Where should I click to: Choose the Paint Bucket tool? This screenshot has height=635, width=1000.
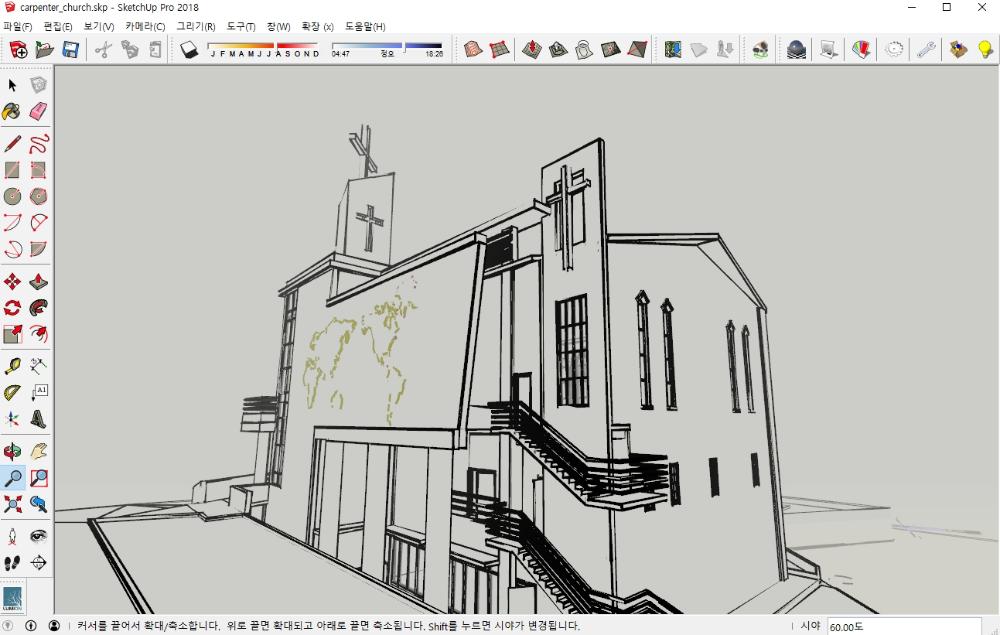(x=12, y=111)
